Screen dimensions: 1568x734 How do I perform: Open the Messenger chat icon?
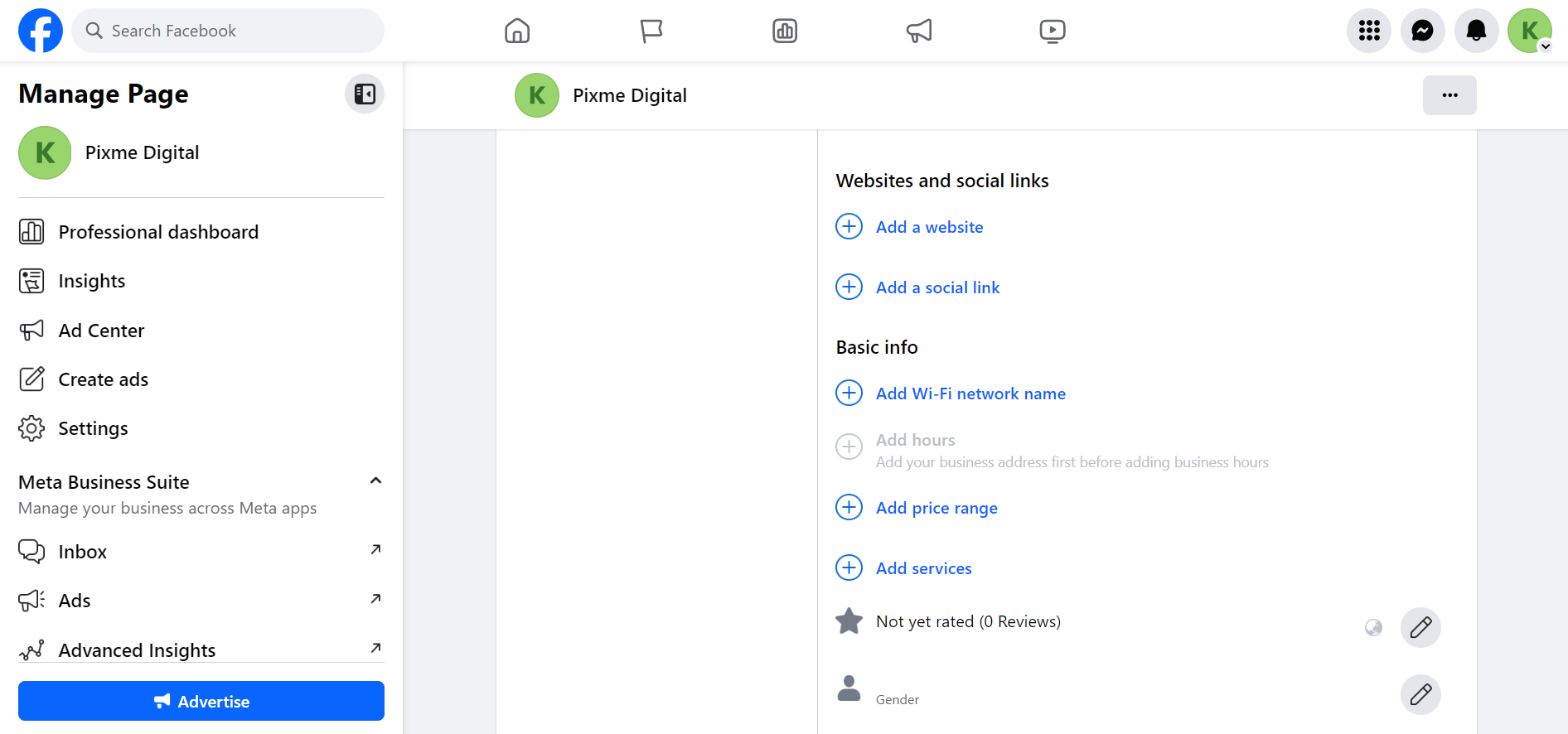tap(1422, 31)
